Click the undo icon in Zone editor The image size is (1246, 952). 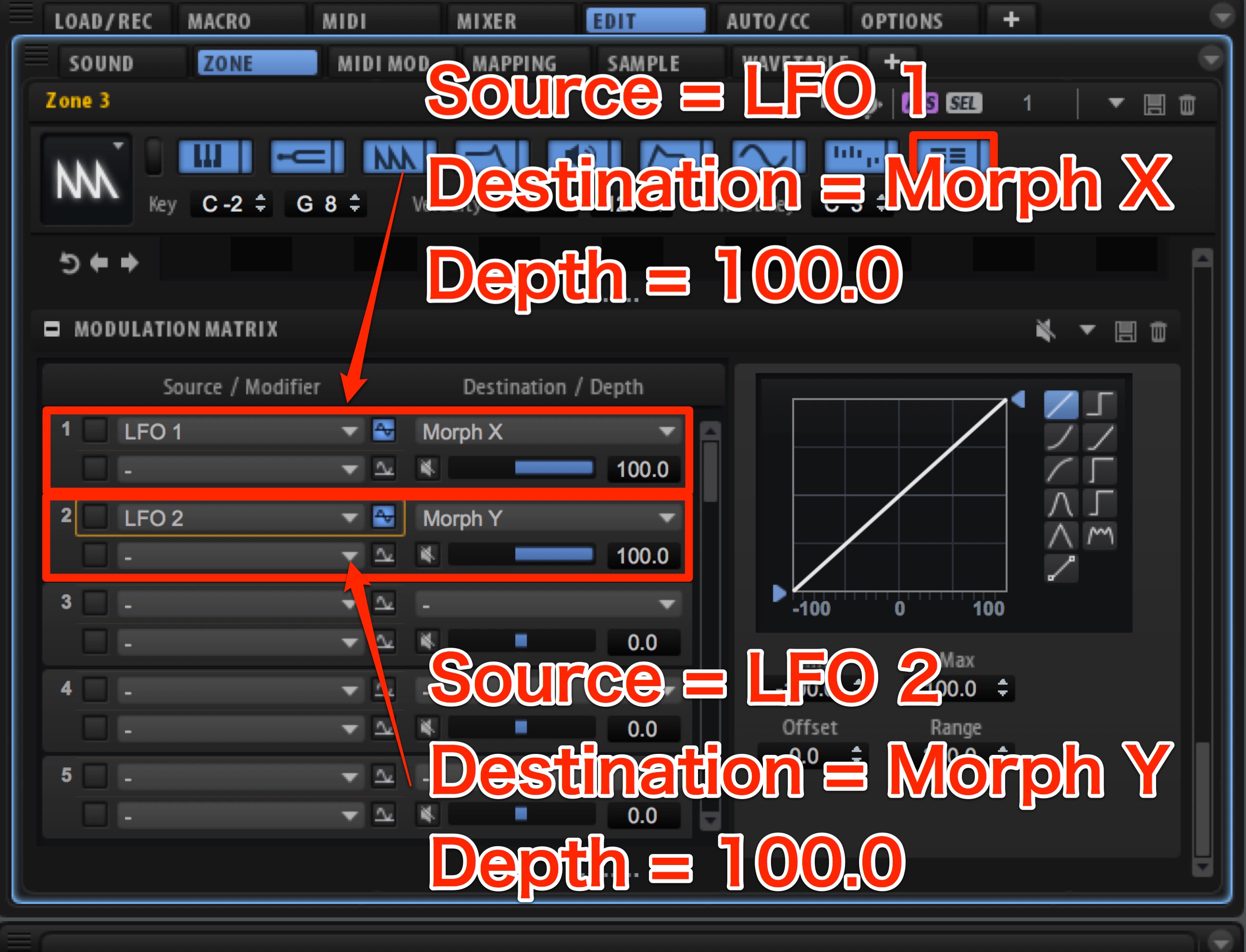(70, 263)
